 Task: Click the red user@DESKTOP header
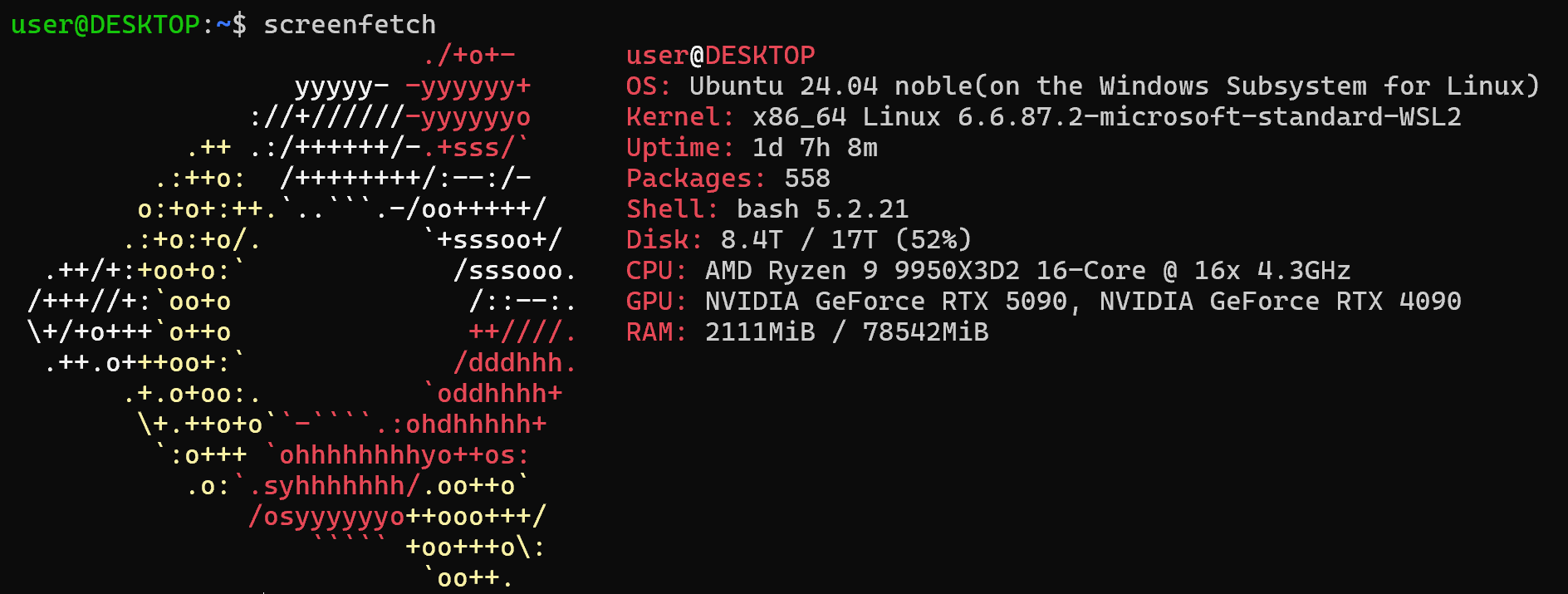(720, 55)
